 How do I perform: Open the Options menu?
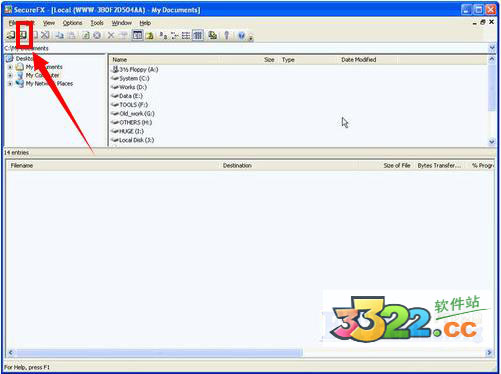pos(72,23)
